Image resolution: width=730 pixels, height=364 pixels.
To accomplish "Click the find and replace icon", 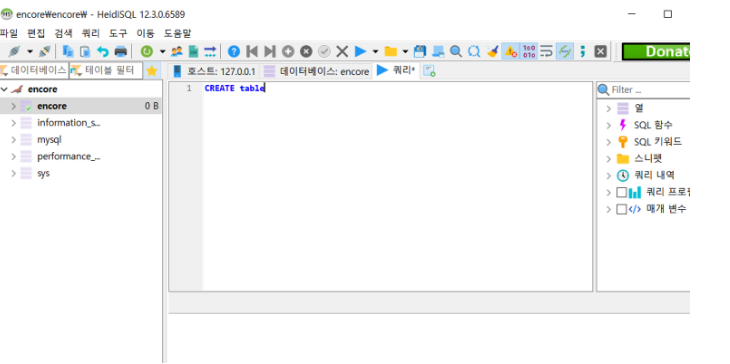I will 474,51.
